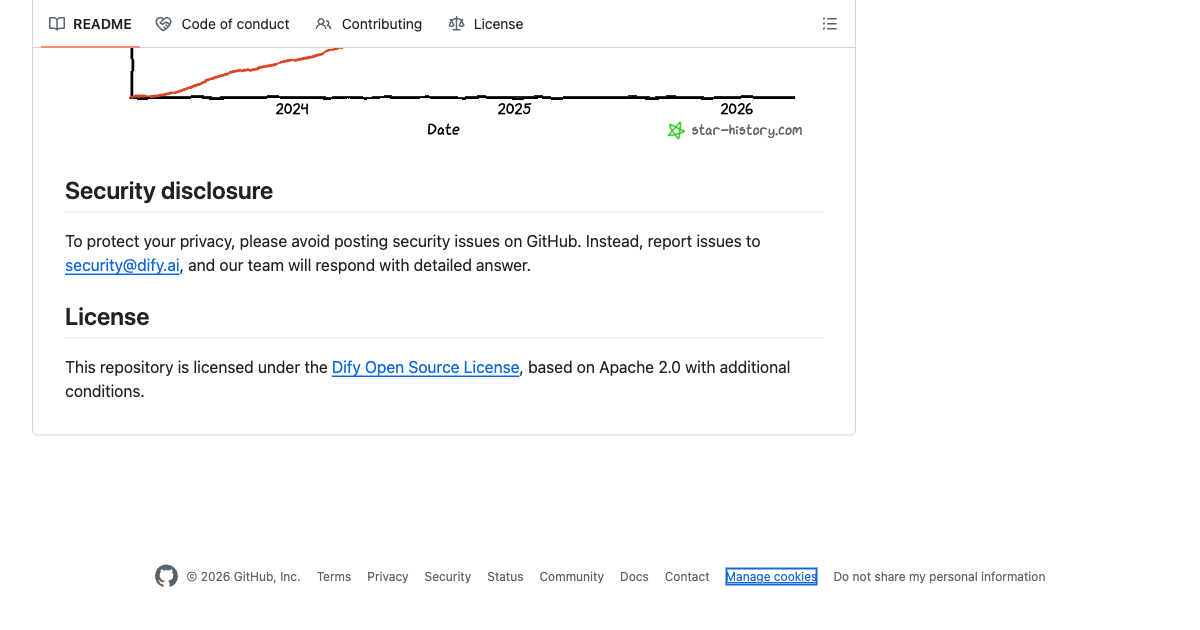Click the Manage cookies footer link
This screenshot has width=1200, height=630.
[771, 576]
